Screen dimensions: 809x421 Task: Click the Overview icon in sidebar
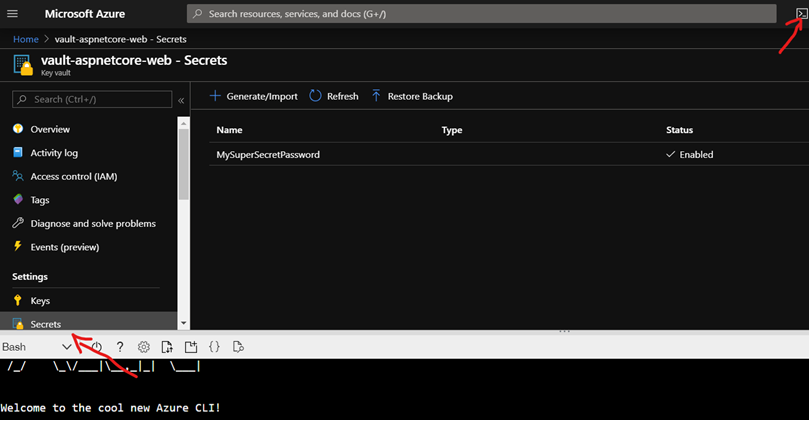(18, 128)
